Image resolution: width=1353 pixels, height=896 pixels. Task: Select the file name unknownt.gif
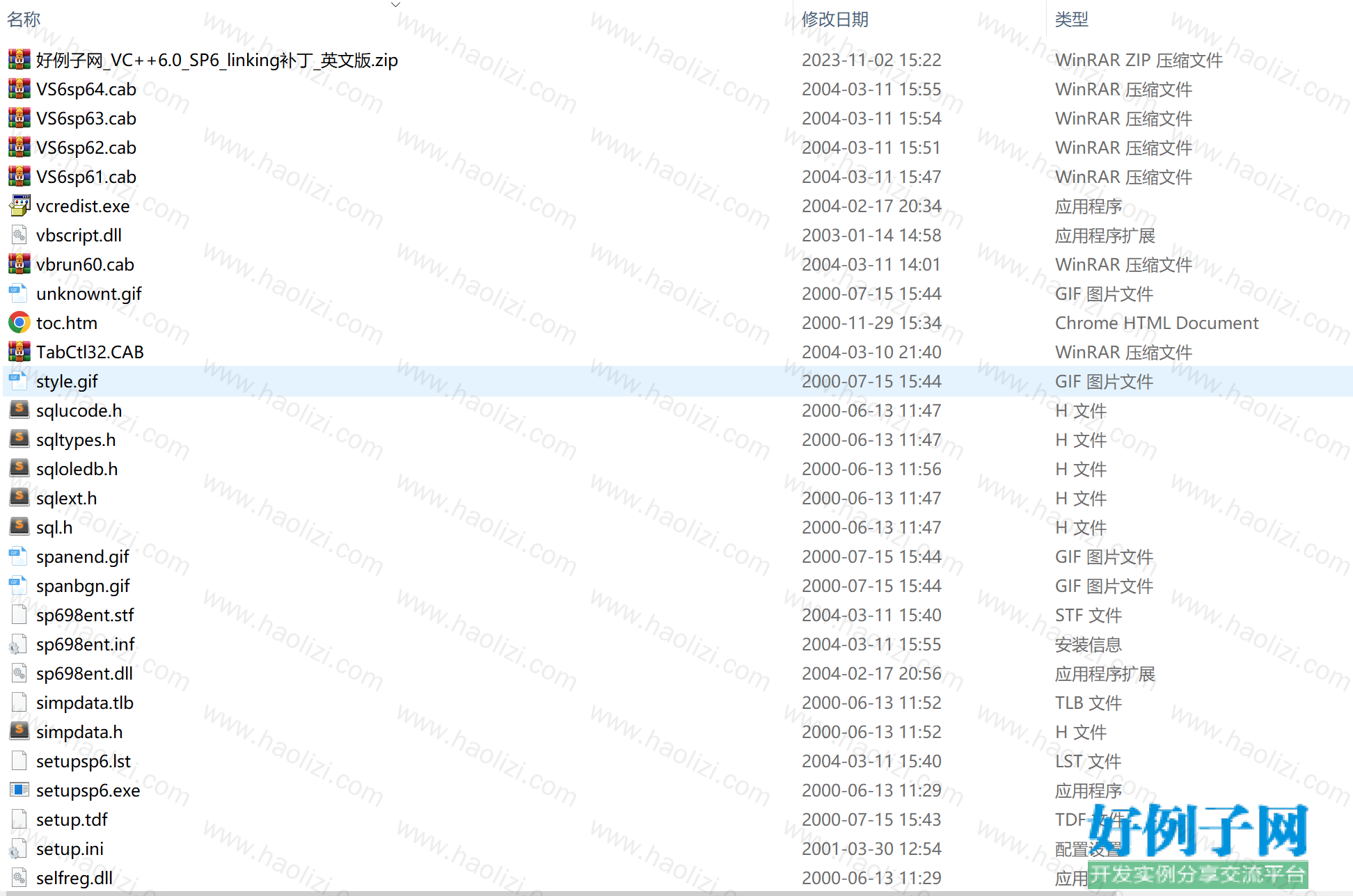89,294
